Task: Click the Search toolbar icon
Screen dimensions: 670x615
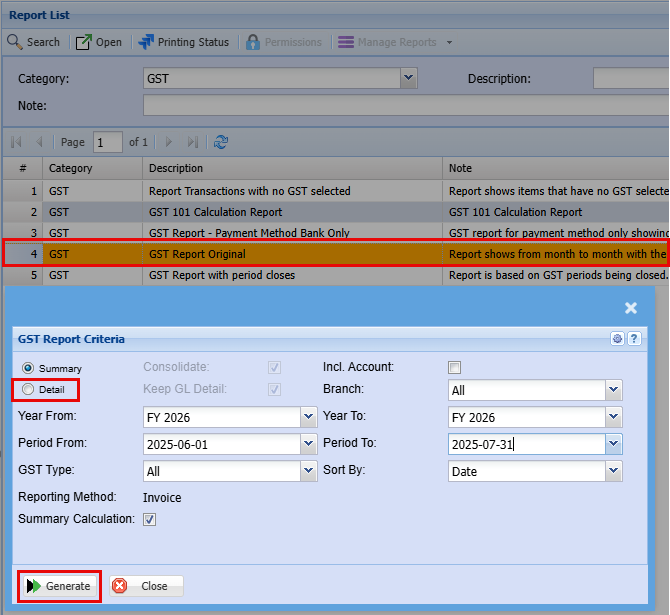Action: tap(15, 42)
